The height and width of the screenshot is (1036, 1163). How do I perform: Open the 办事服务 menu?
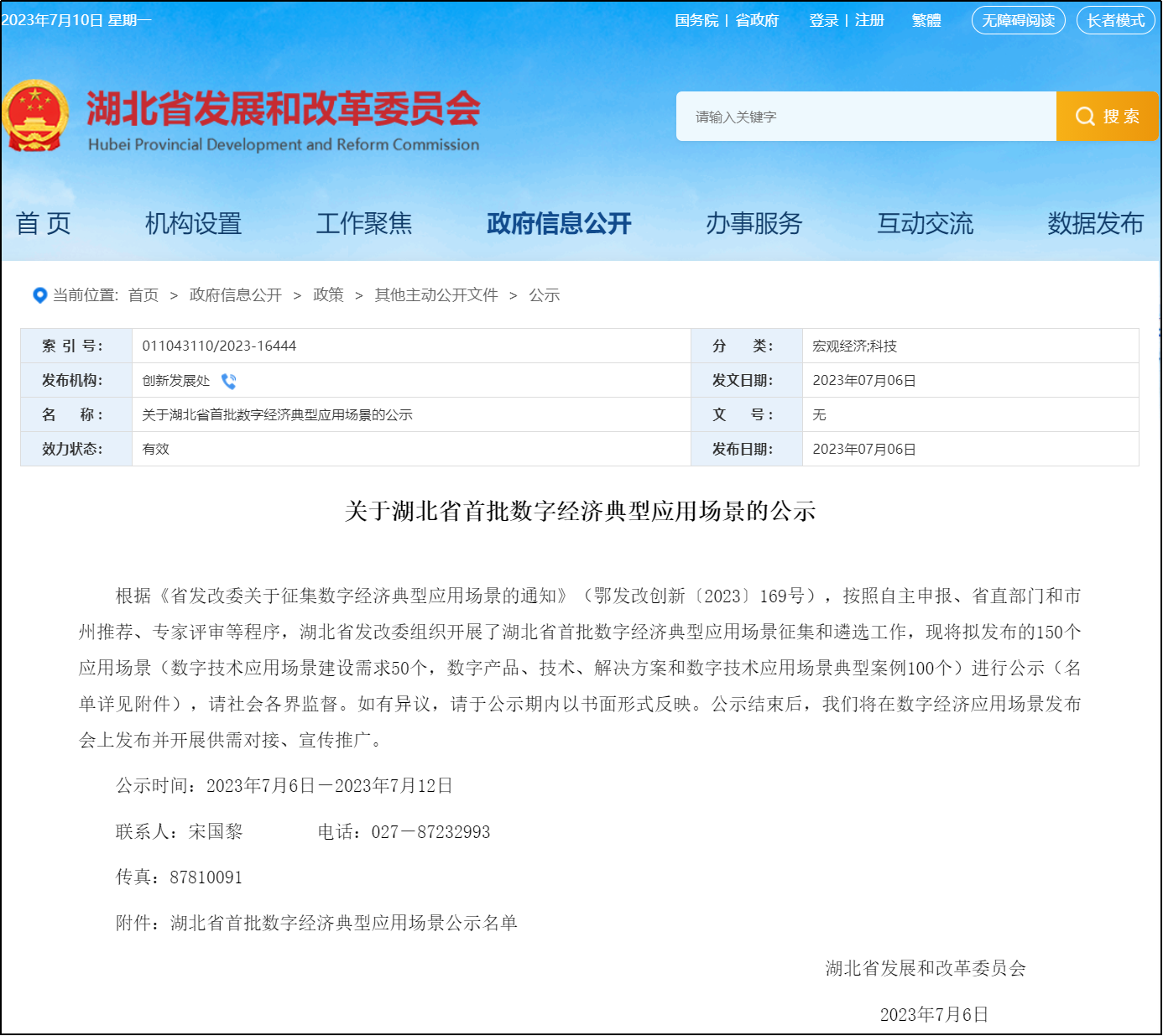coord(754,223)
